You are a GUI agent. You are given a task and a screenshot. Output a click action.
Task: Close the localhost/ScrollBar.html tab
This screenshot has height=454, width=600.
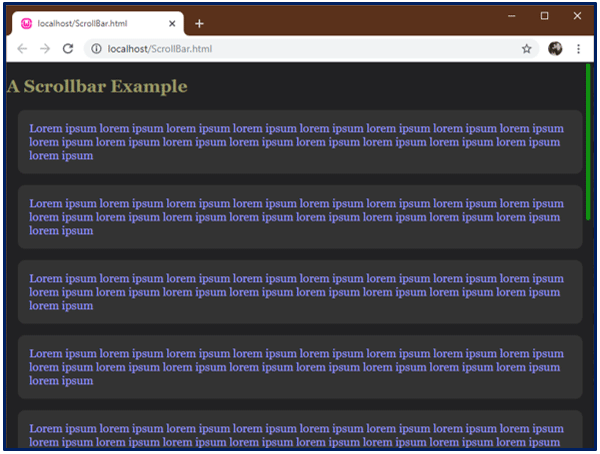(x=172, y=24)
